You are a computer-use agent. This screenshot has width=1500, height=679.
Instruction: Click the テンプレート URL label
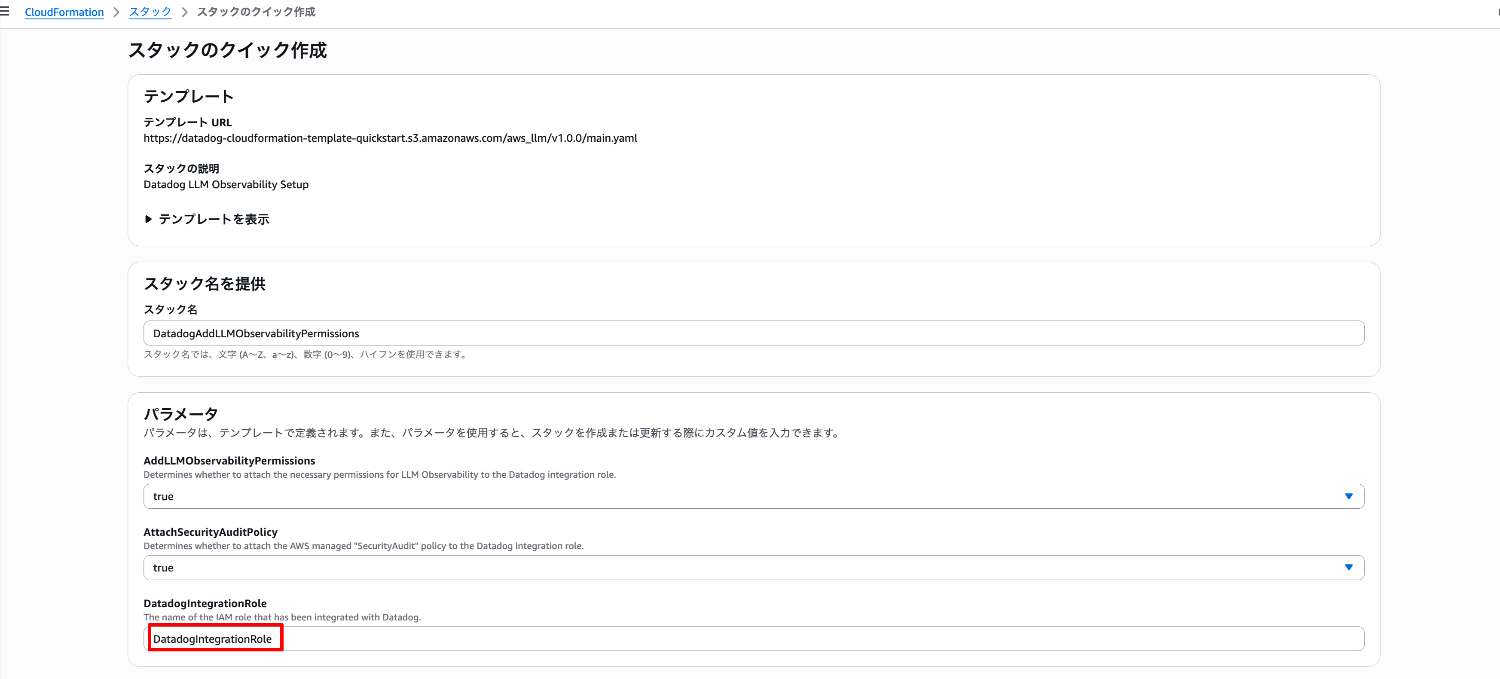[188, 123]
